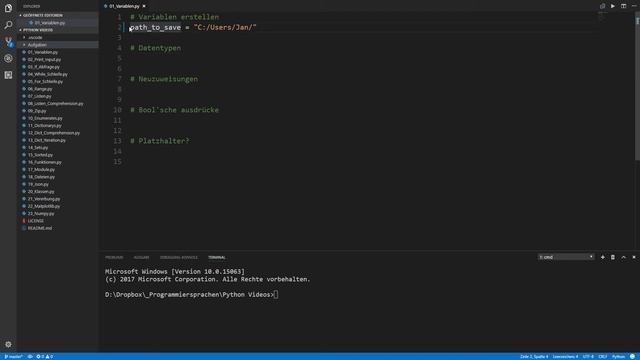Click the feedback smiley in status bar
This screenshot has width=640, height=360.
632,357
